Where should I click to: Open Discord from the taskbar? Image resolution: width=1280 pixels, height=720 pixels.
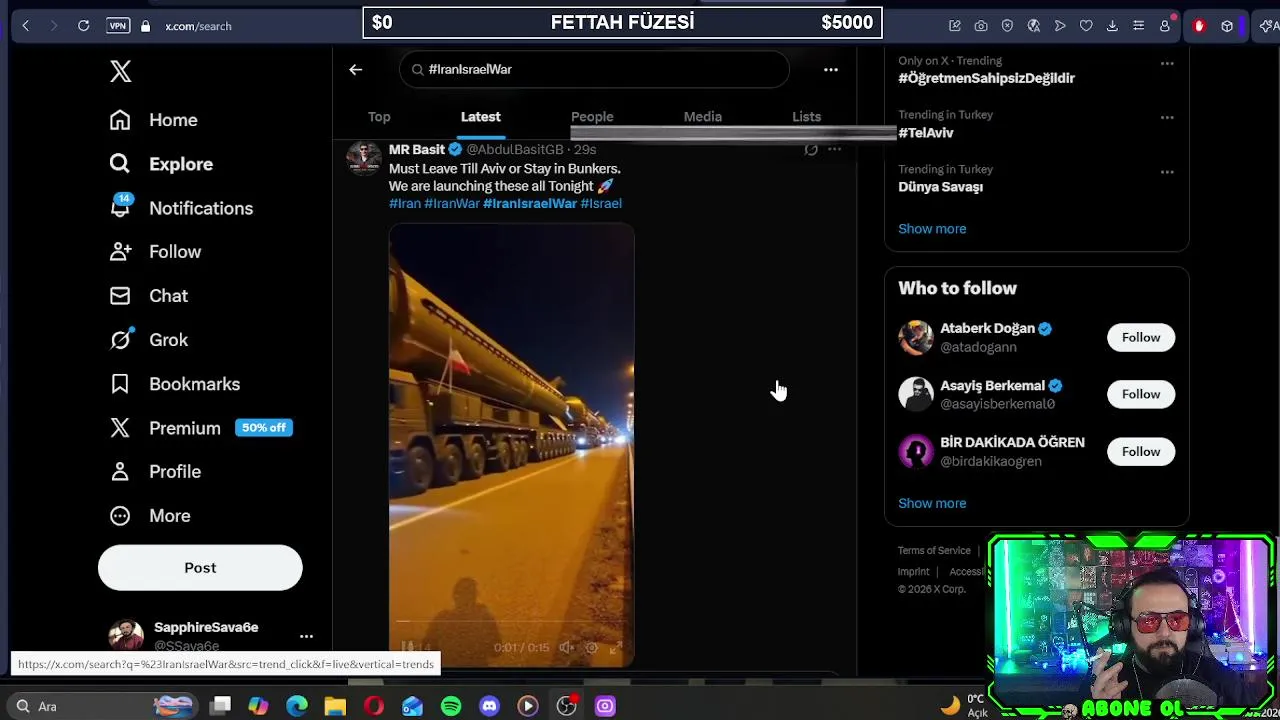[489, 706]
